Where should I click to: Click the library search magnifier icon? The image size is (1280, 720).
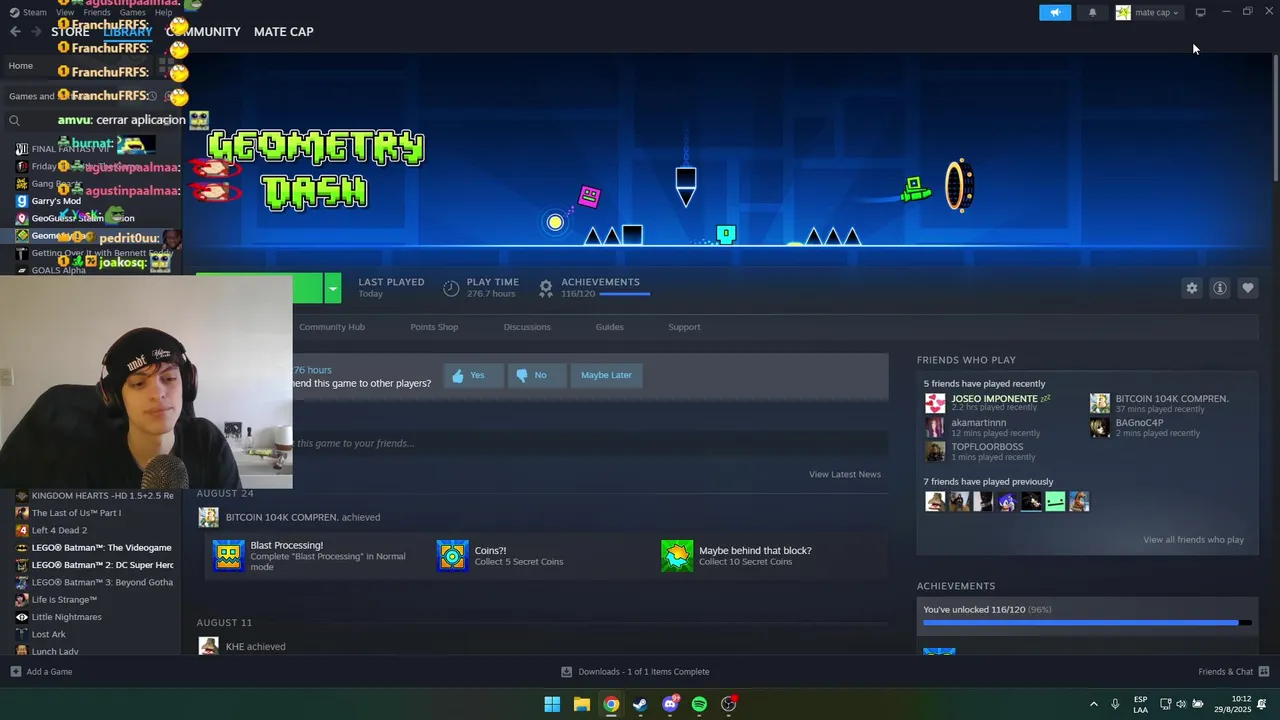click(14, 120)
